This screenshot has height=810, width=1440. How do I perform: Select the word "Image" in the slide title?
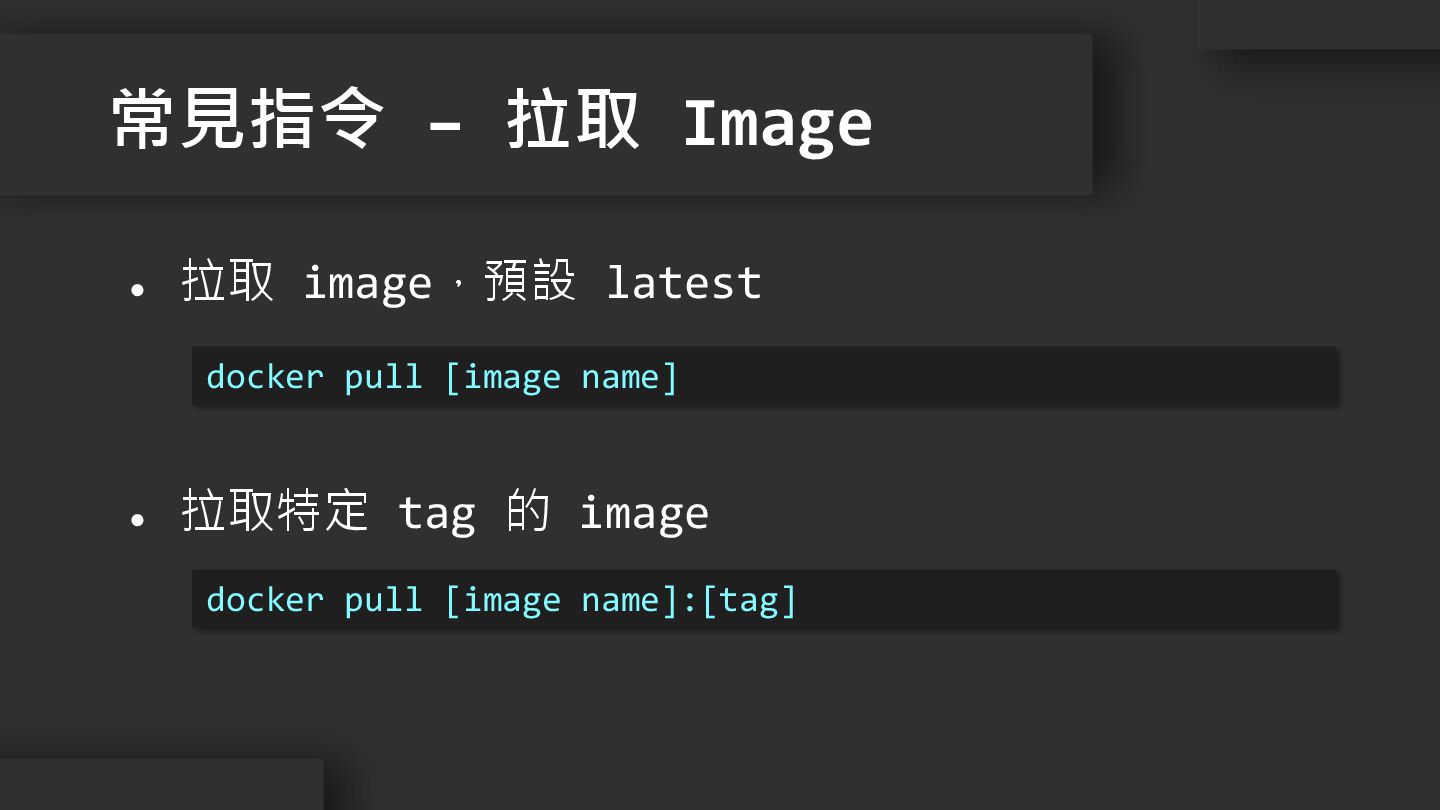point(777,124)
